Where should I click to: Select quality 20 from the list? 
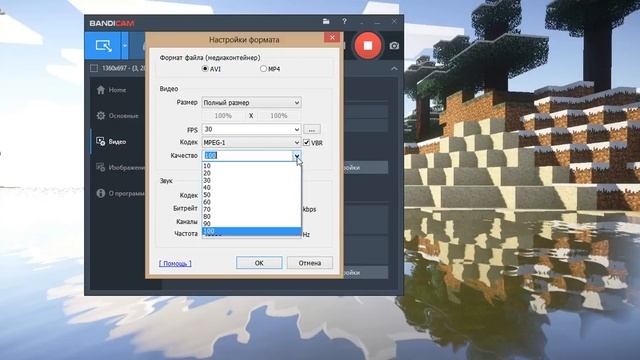click(251, 173)
